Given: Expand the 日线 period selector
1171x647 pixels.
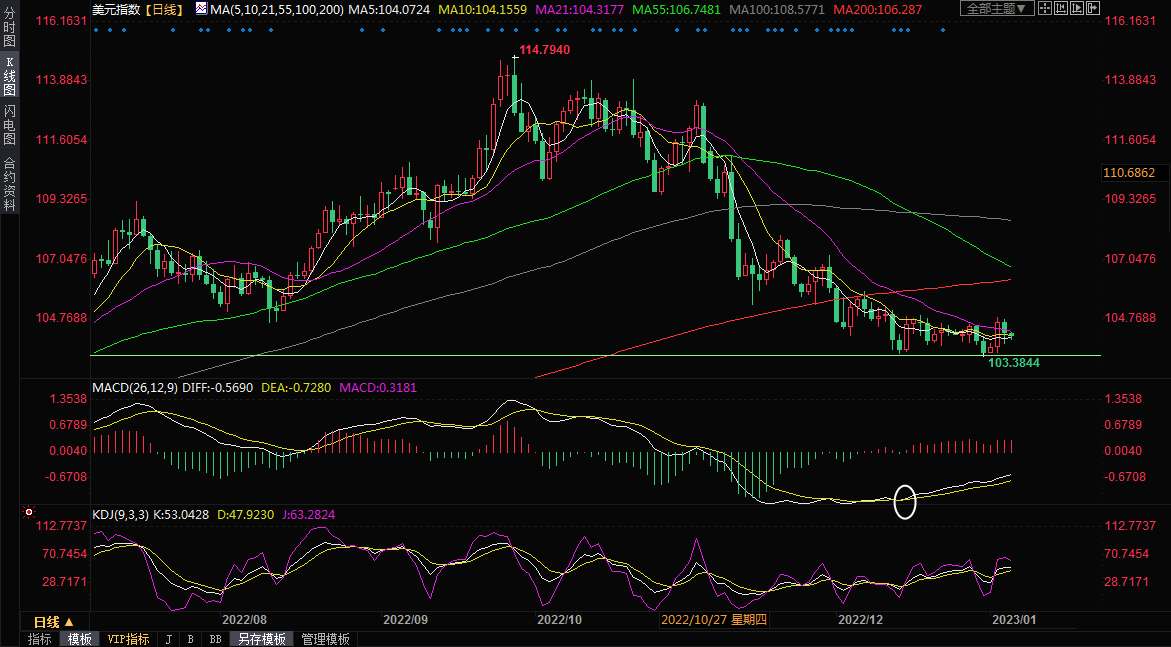Looking at the screenshot, I should coord(55,622).
